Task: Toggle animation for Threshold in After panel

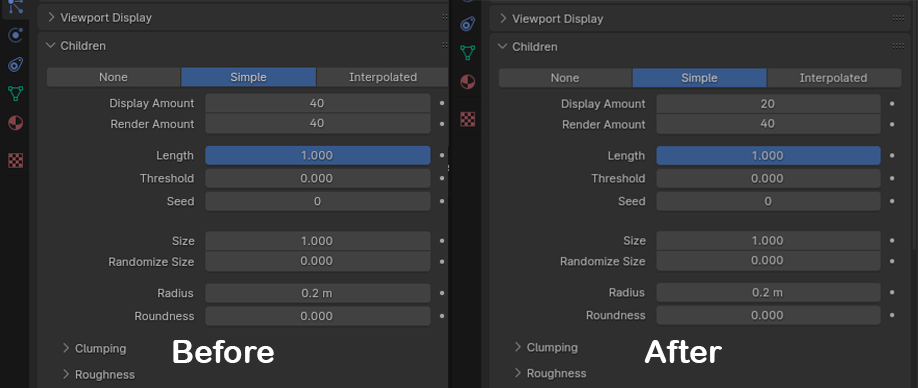Action: (x=892, y=178)
